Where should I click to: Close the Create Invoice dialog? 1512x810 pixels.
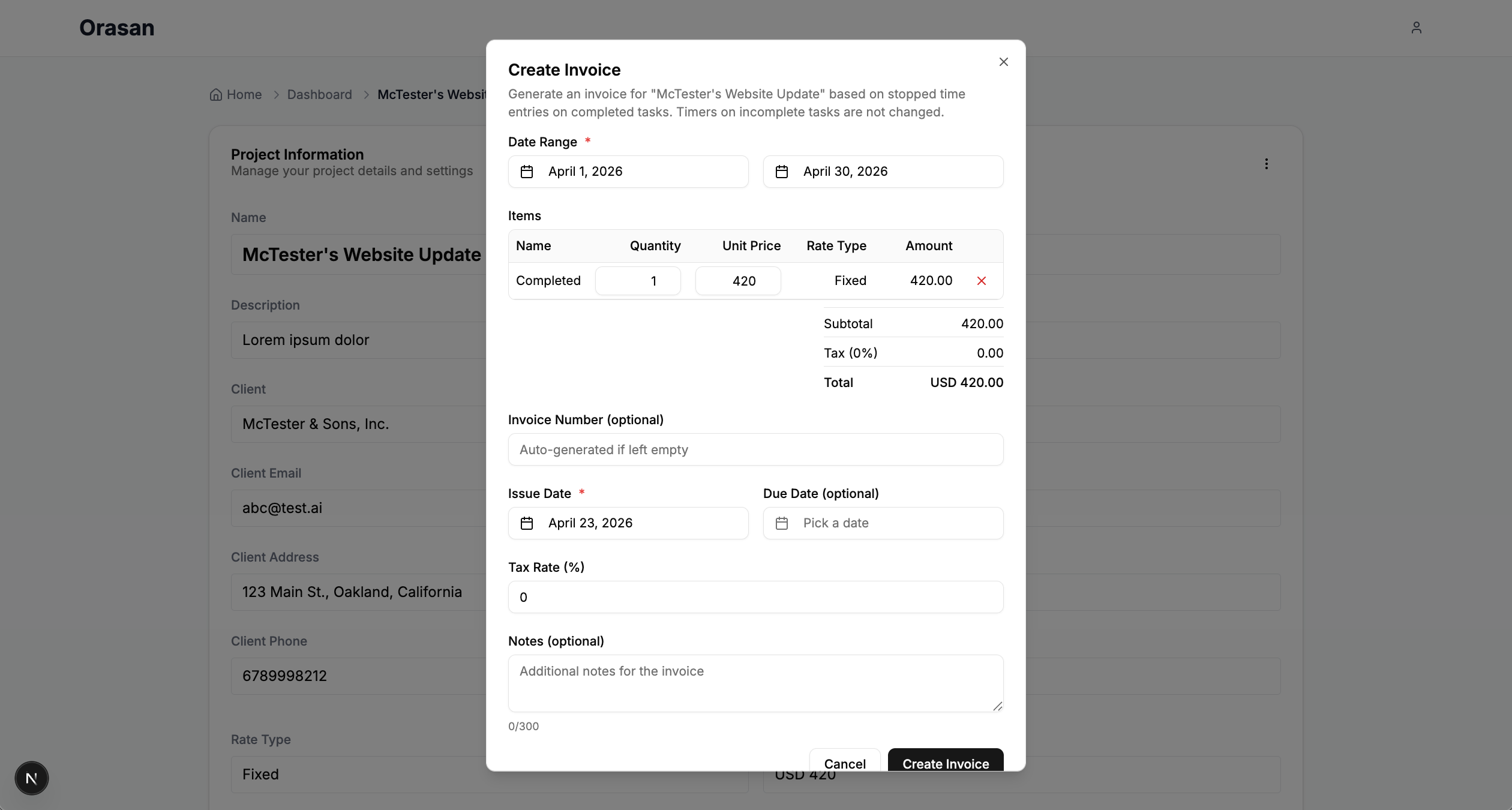click(1003, 62)
